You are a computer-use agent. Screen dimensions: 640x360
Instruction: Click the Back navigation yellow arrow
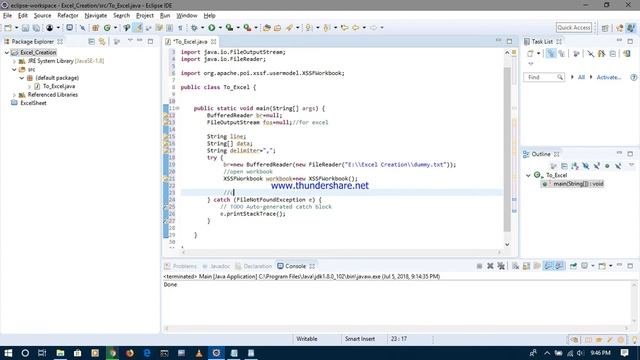(356, 28)
